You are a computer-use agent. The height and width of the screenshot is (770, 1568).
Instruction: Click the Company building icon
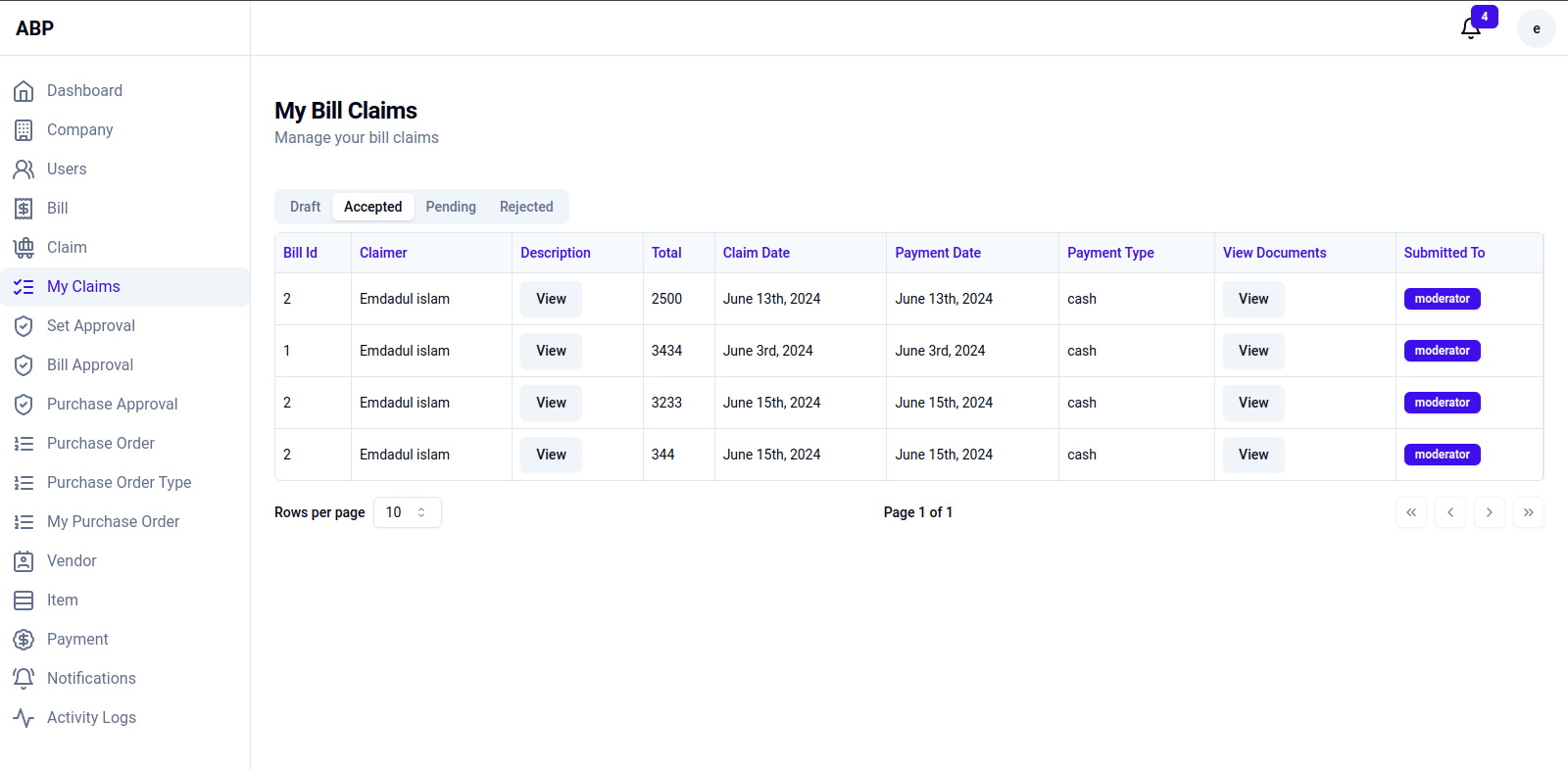pos(24,130)
